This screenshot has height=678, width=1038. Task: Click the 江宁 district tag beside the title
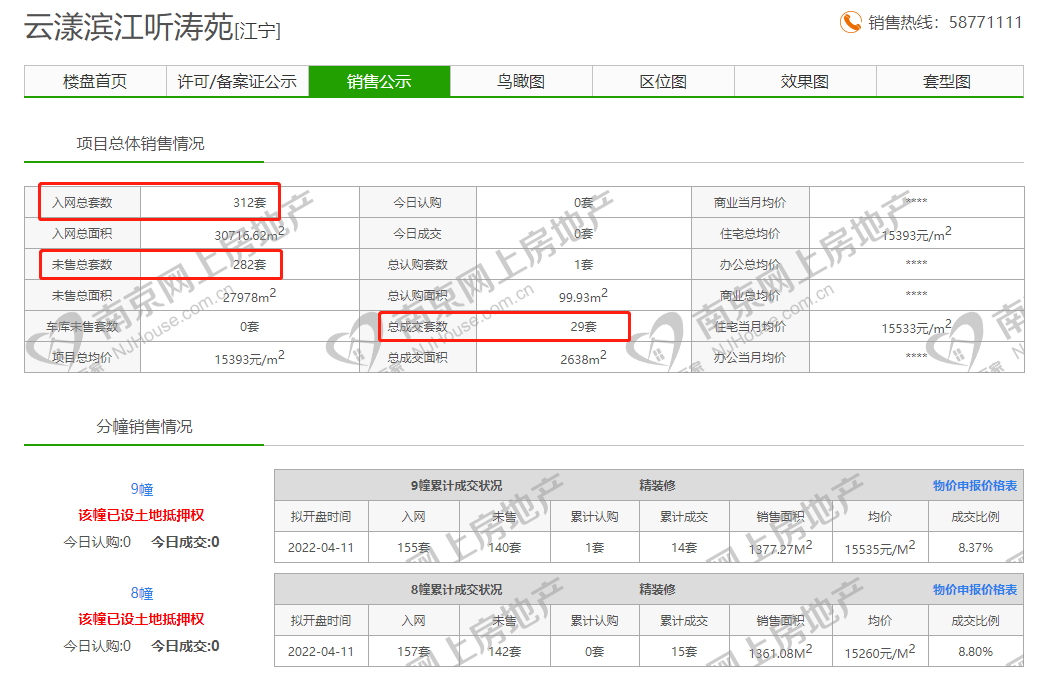[x=258, y=32]
